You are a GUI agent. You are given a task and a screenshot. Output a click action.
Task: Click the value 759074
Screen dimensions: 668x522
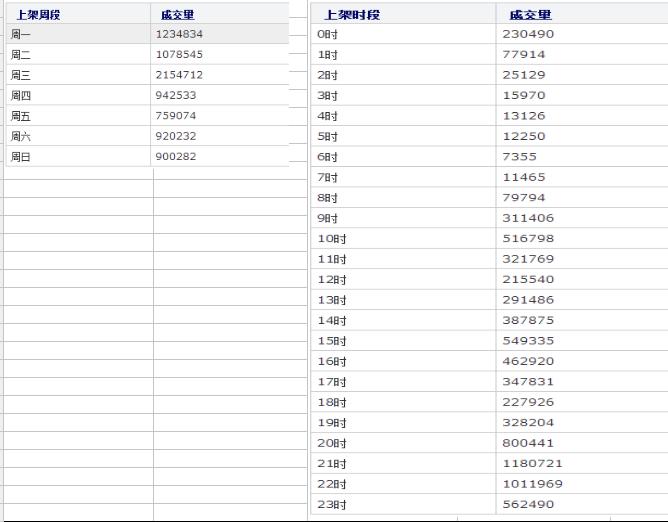pos(176,116)
